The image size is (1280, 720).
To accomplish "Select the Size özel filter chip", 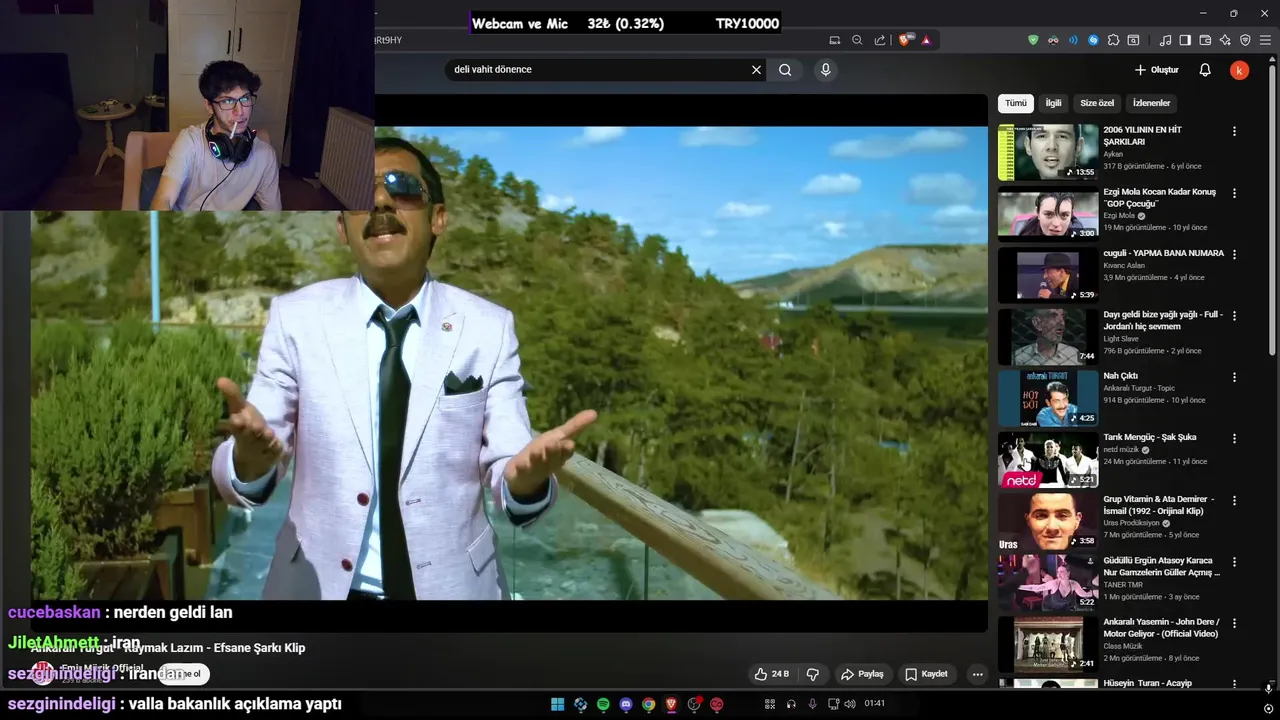I will click(1097, 103).
